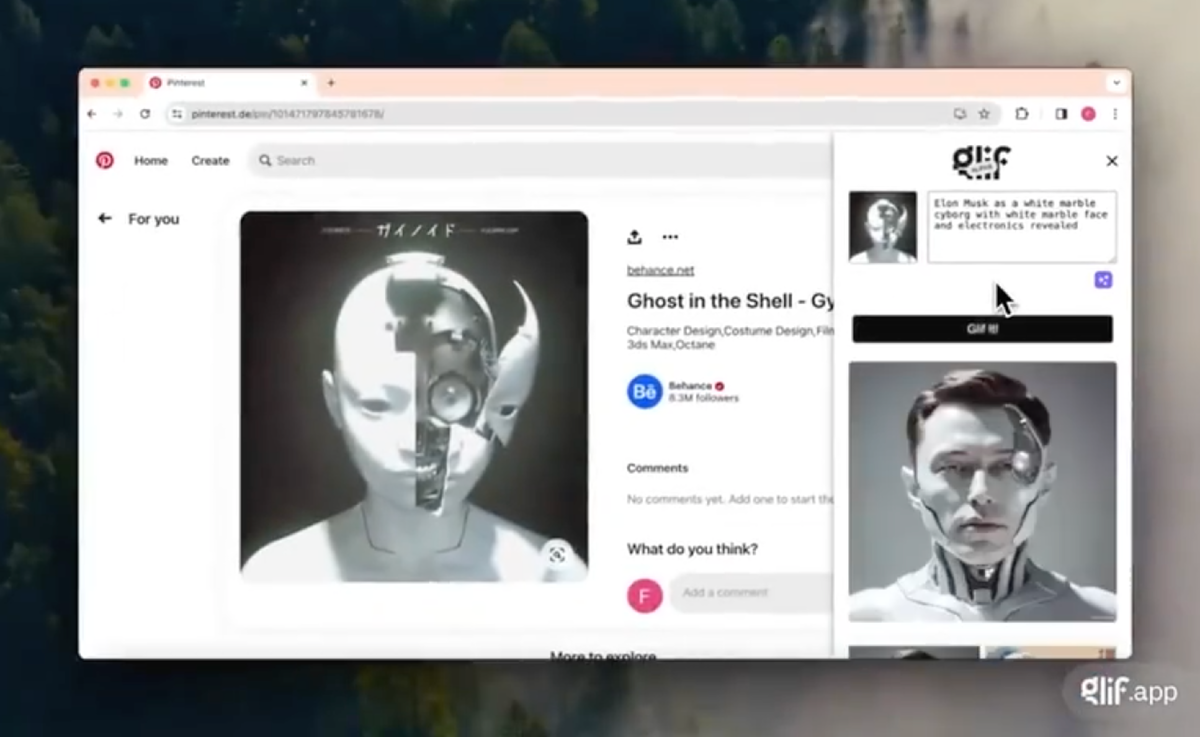
Task: Open a new tab with plus button
Action: tap(331, 83)
